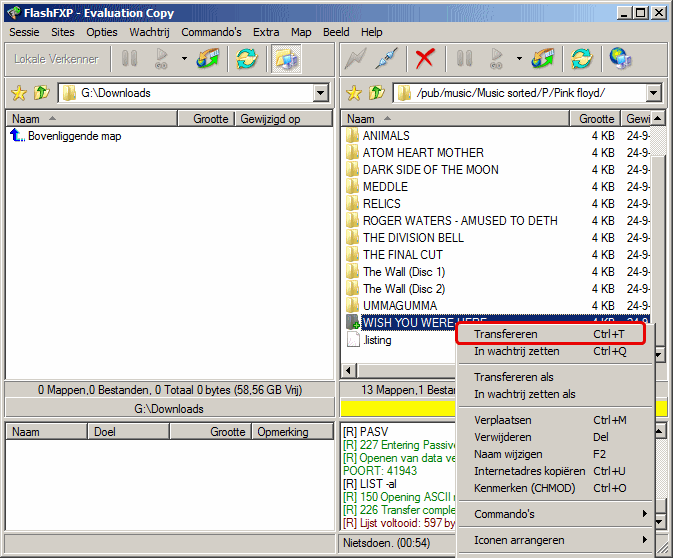The height and width of the screenshot is (558, 673).
Task: Select the RELICS folder
Action: pos(382,203)
